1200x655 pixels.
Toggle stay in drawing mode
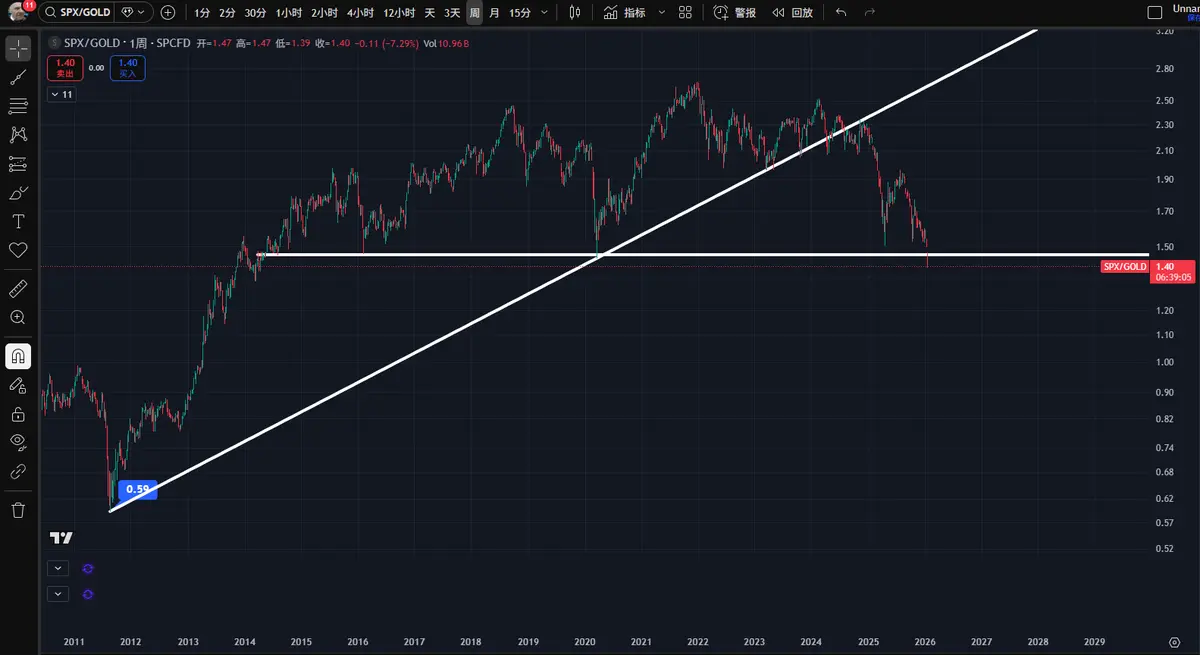[18, 385]
